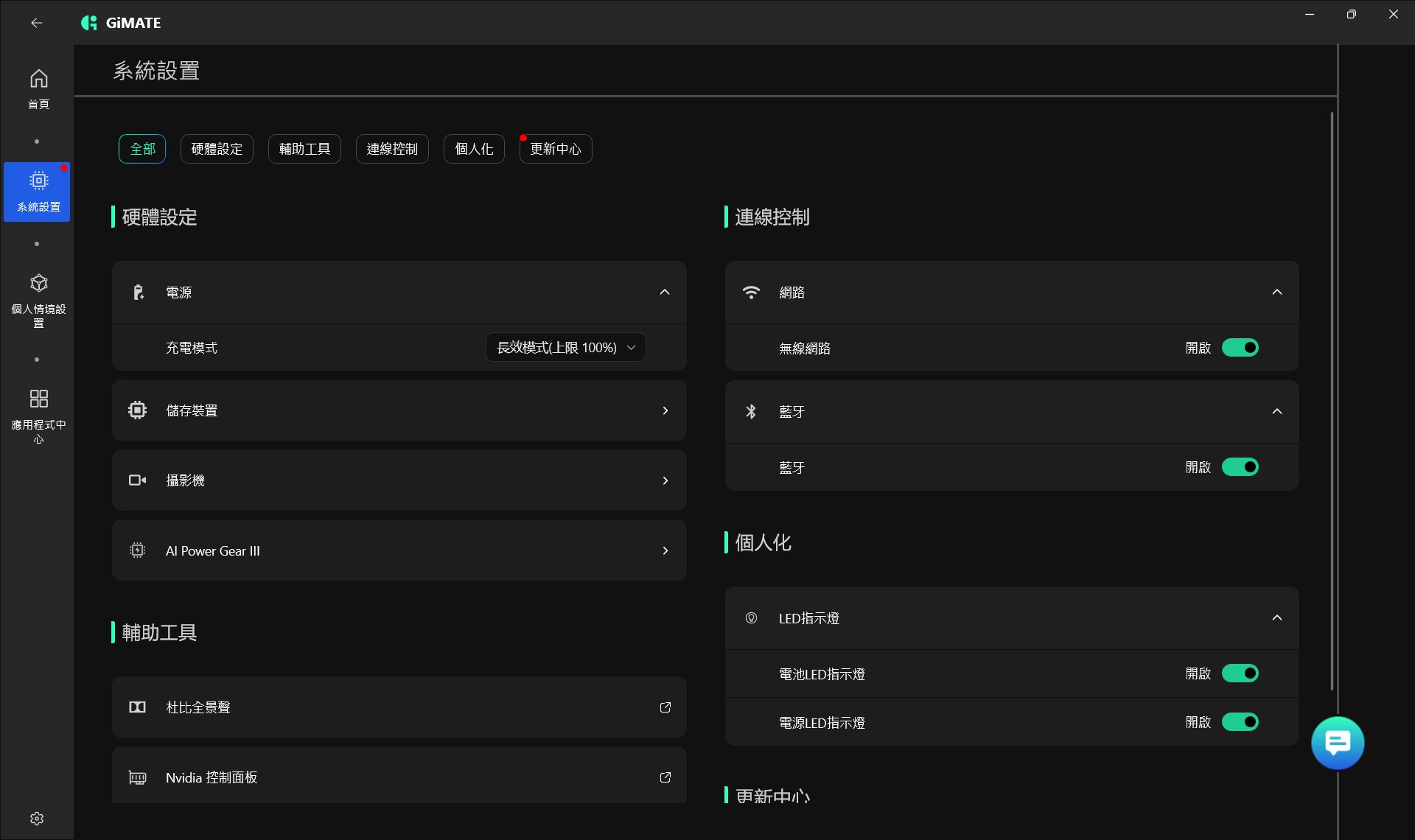
Task: Click the Nvidia 控制面板 GPU icon
Action: click(137, 777)
